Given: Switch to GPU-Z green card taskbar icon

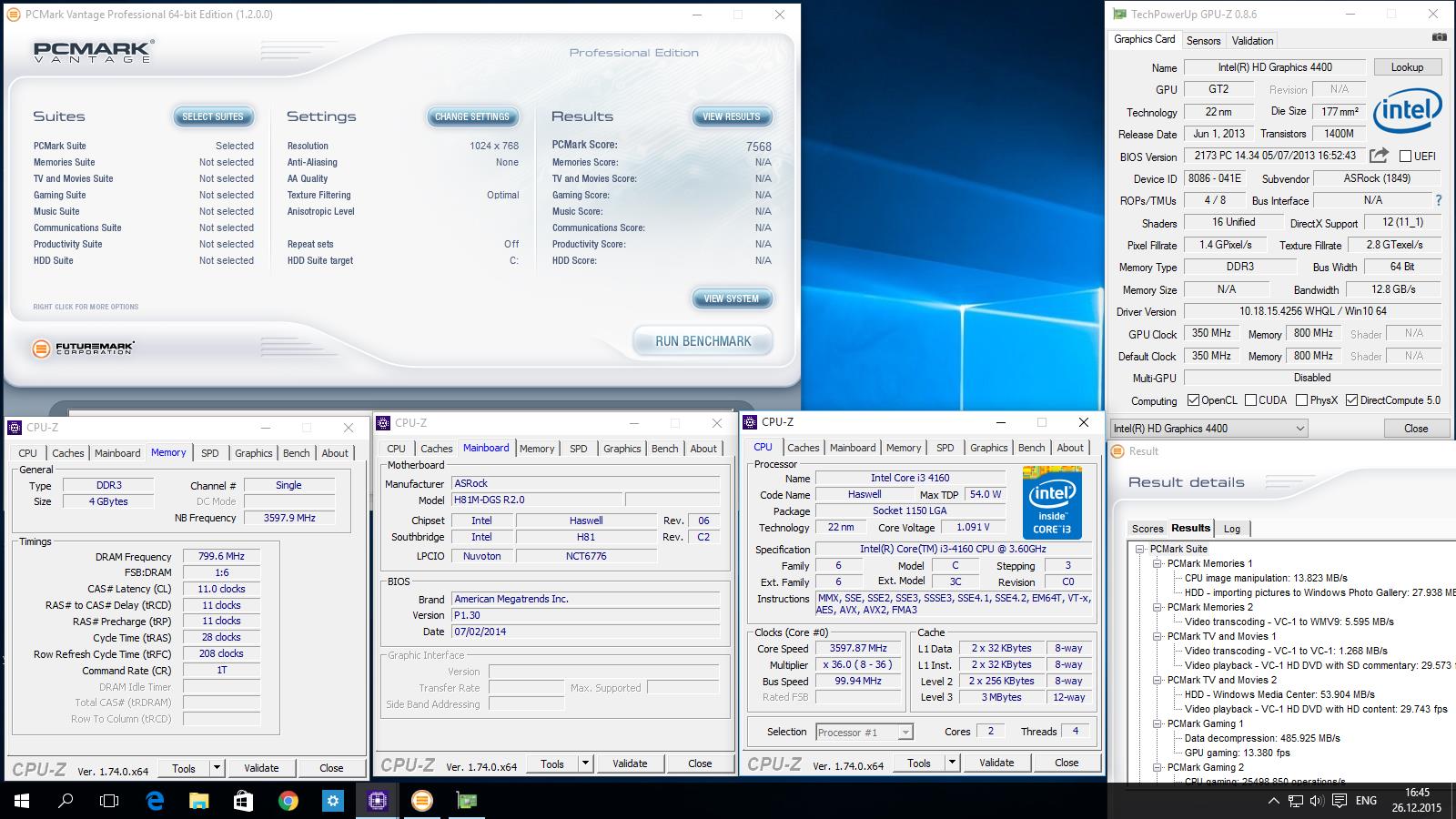Looking at the screenshot, I should coord(466,801).
